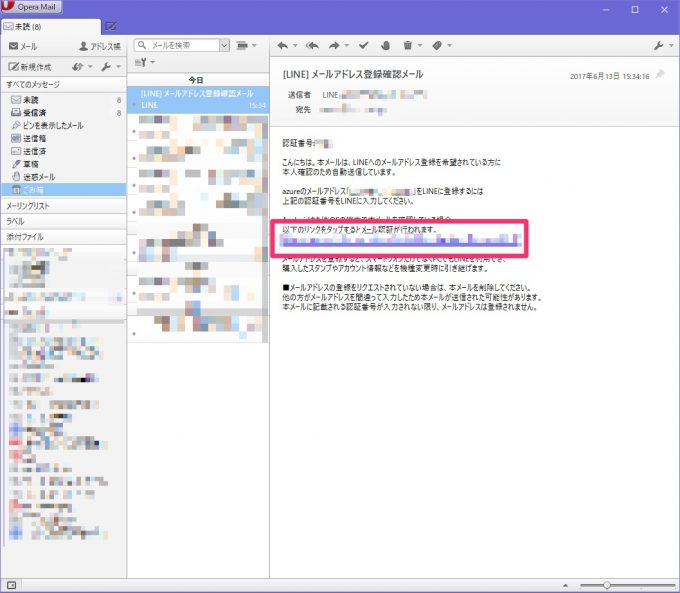Open the label tag dropdown arrow
Viewport: 680px width, 593px height.
click(x=449, y=45)
